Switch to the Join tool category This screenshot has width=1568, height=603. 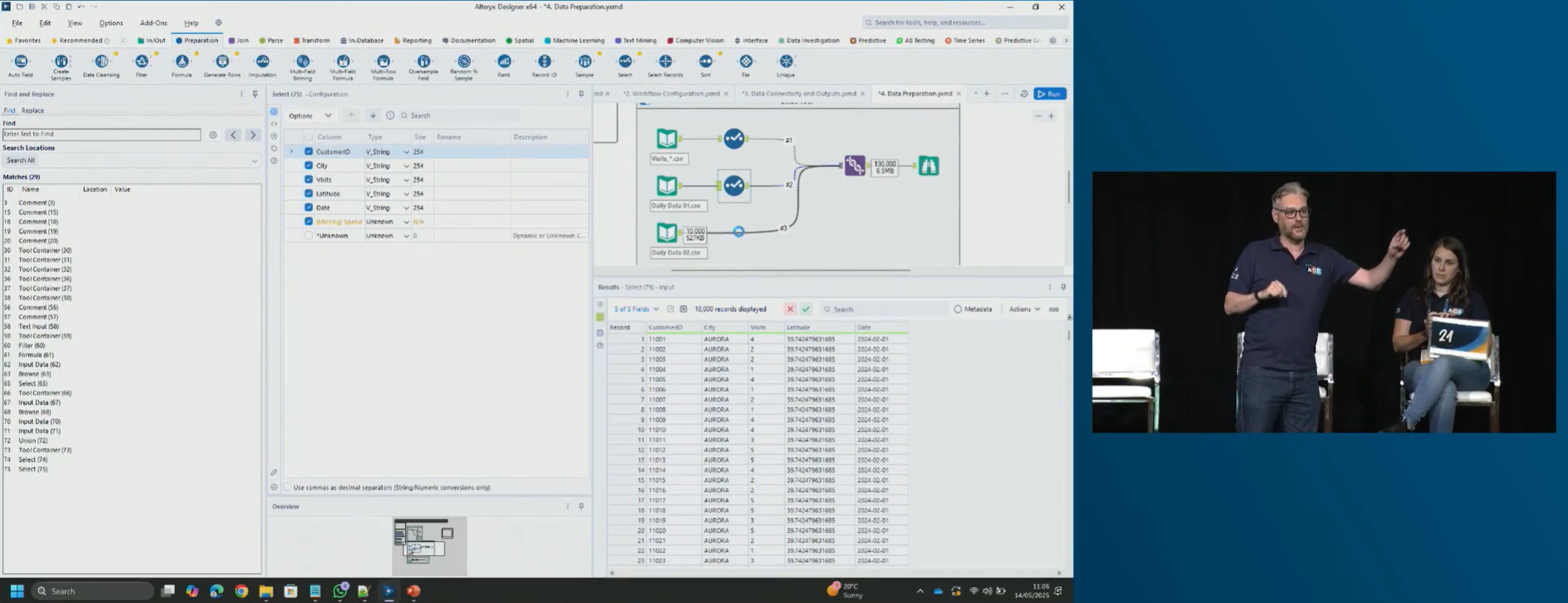pos(238,41)
